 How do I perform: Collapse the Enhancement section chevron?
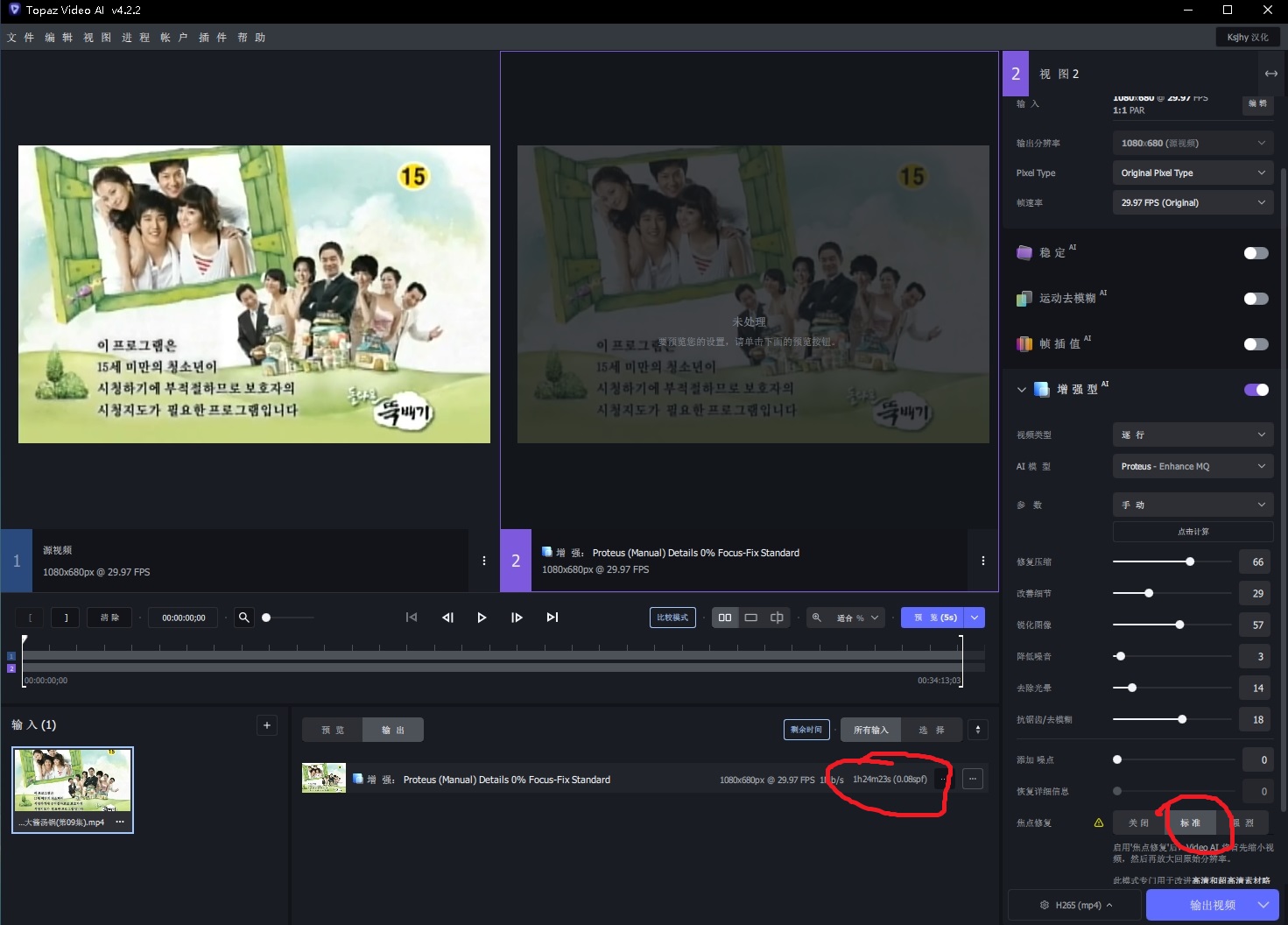[1021, 390]
